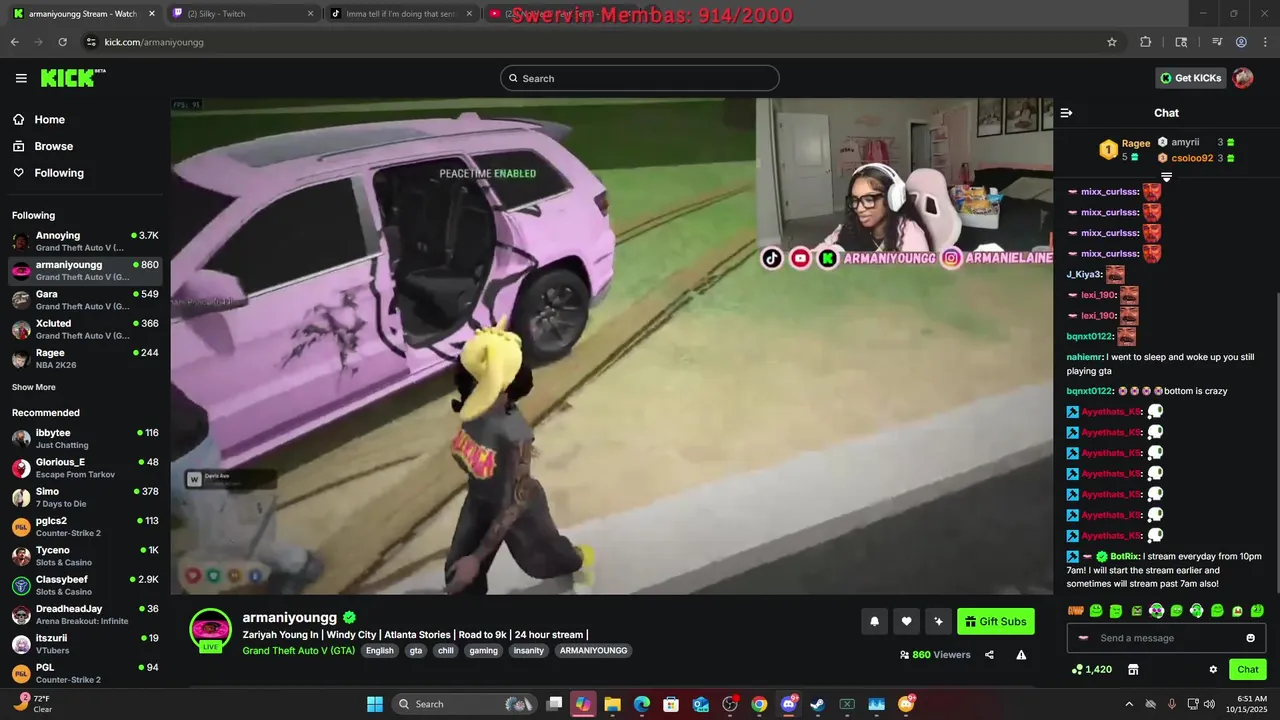
Task: Switch to the TikTok browser tab
Action: tap(400, 14)
